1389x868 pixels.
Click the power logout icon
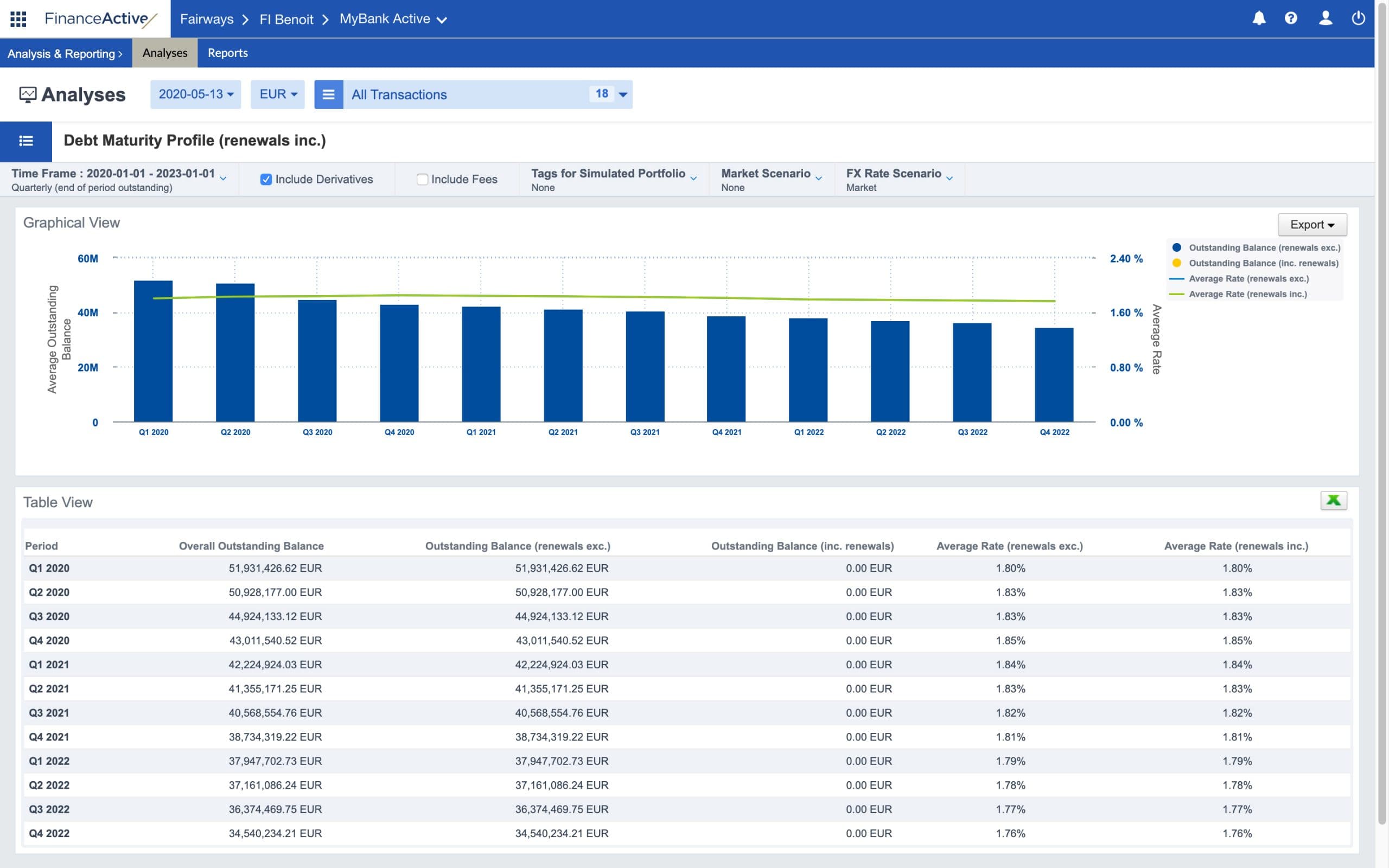pos(1358,18)
